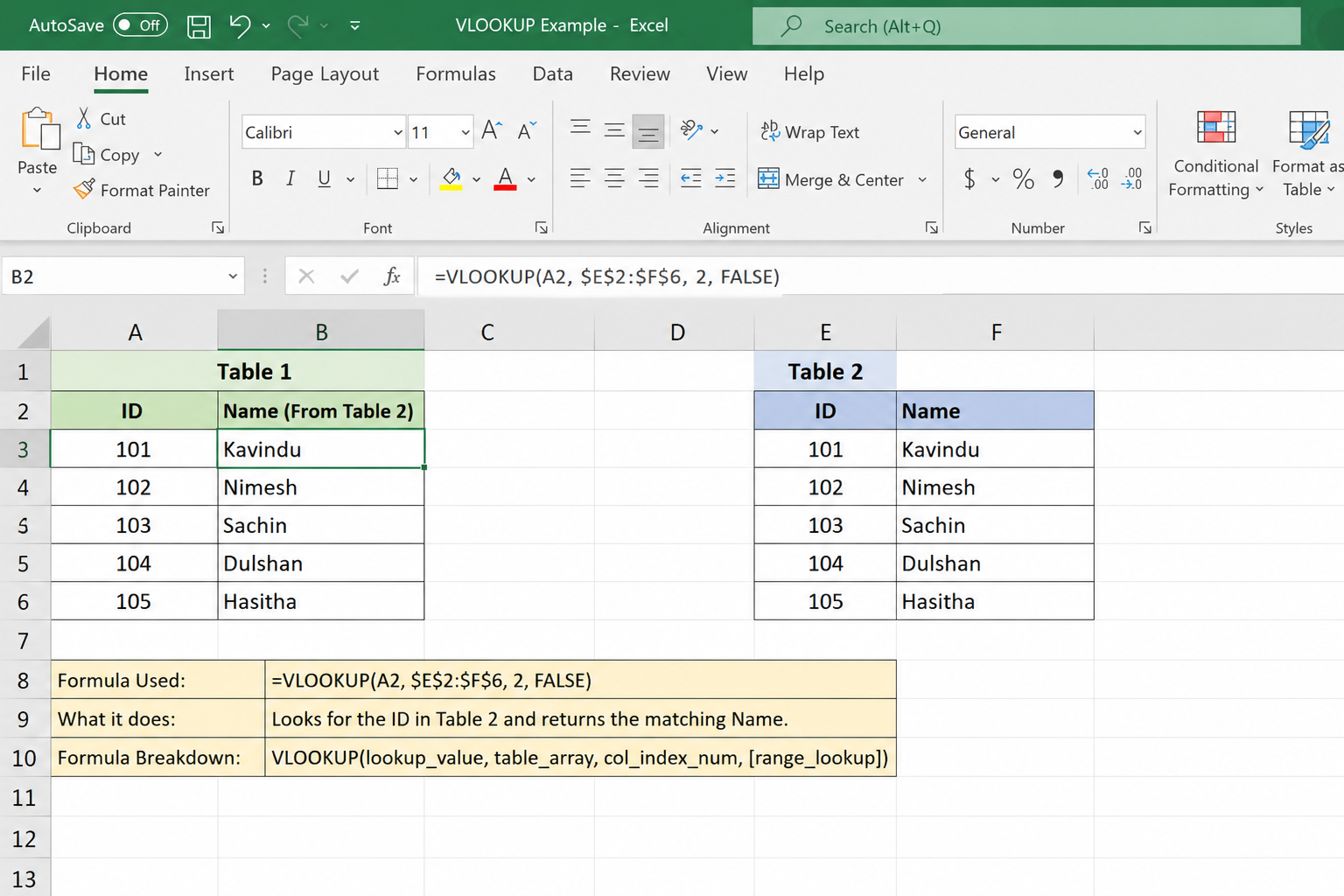The image size is (1344, 896).
Task: Click the Save icon in title bar
Action: click(x=199, y=26)
